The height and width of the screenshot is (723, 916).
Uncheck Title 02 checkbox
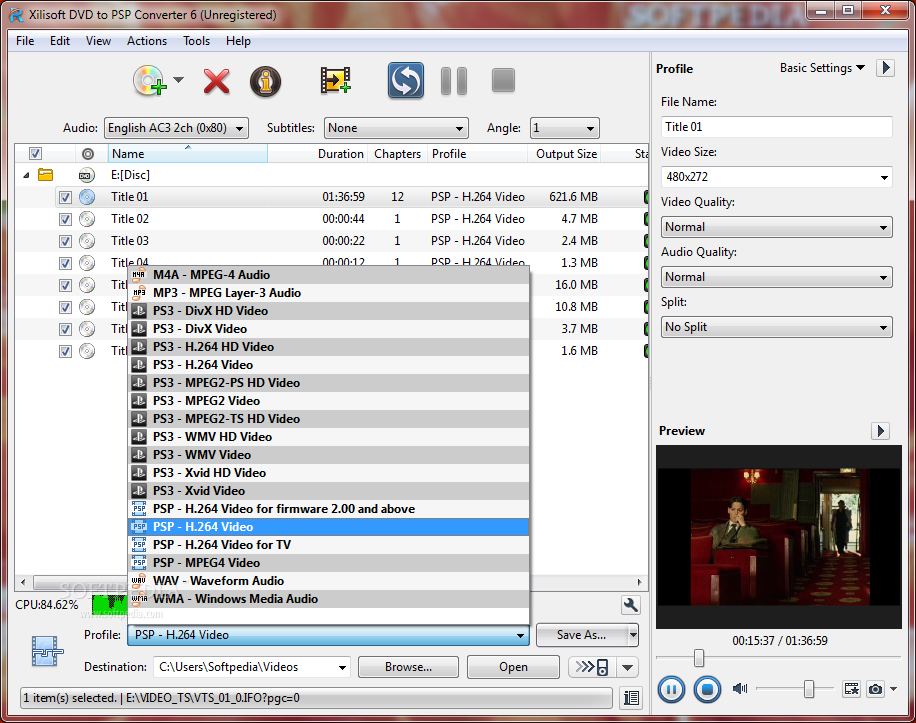click(65, 220)
